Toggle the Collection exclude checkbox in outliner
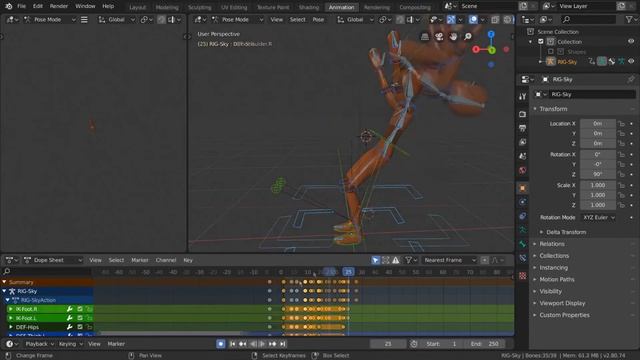 click(540, 42)
